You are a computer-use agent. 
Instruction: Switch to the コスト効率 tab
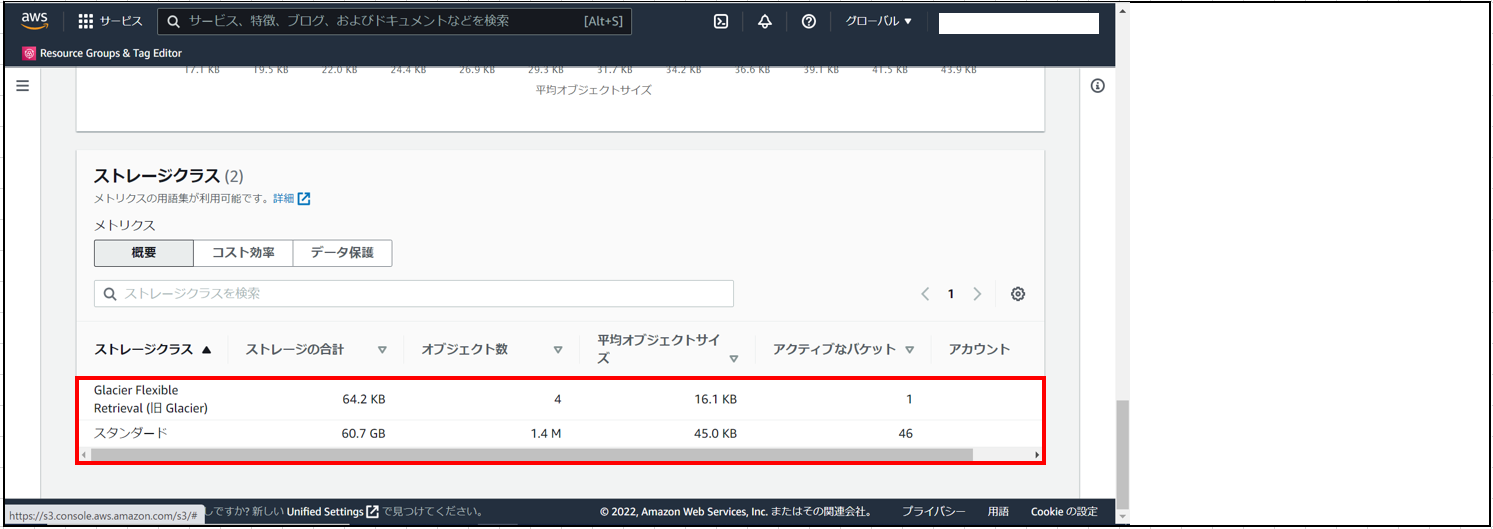[243, 253]
